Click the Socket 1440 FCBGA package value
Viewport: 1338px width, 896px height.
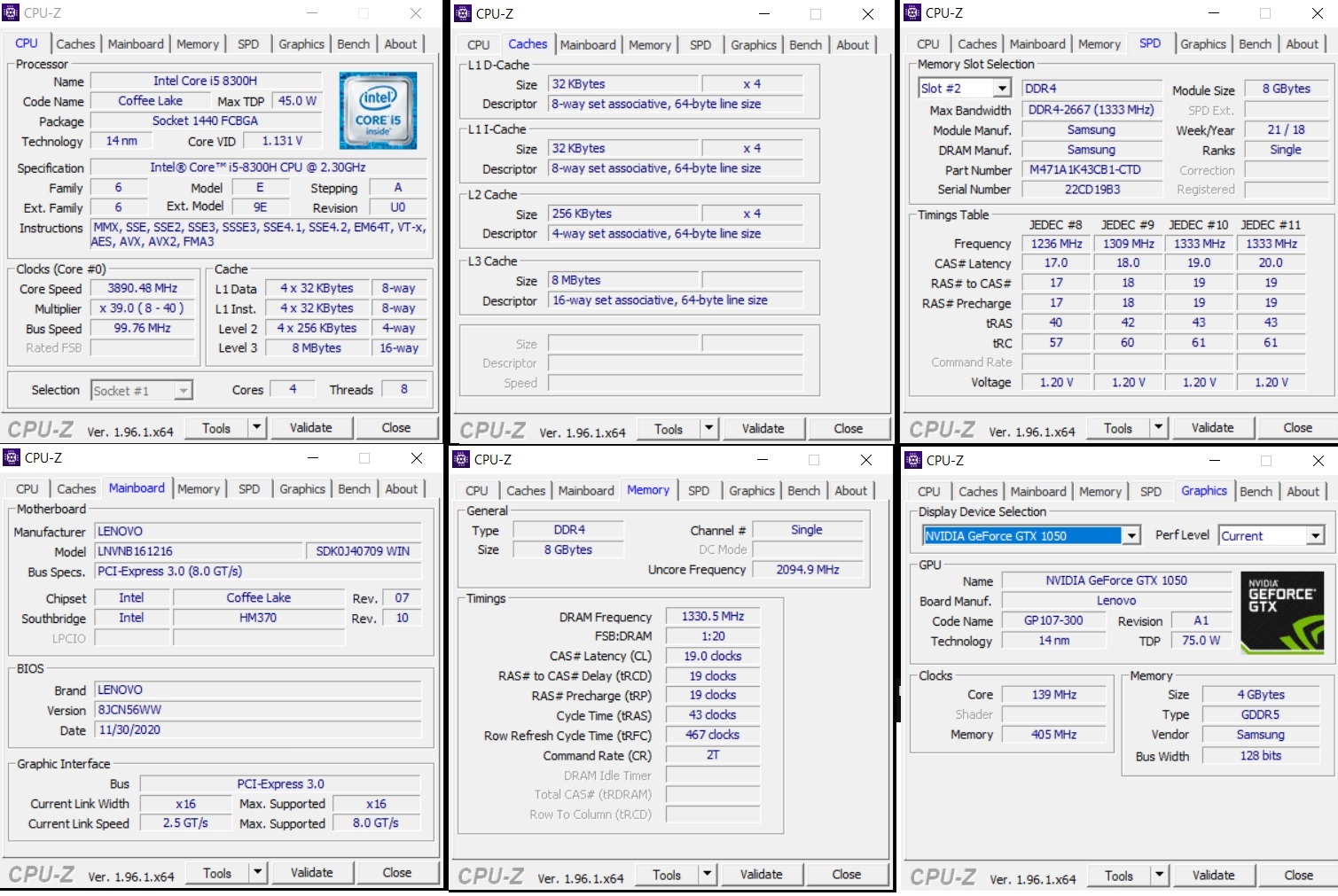[x=205, y=121]
